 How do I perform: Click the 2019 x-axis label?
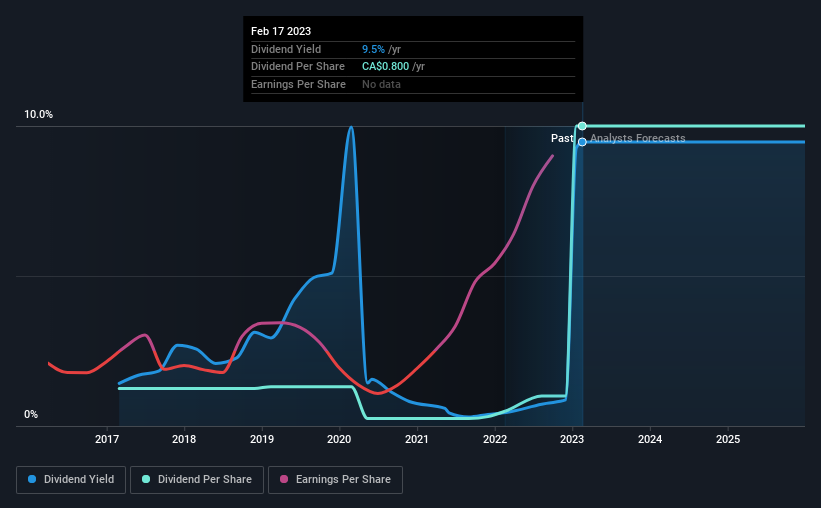tap(262, 439)
